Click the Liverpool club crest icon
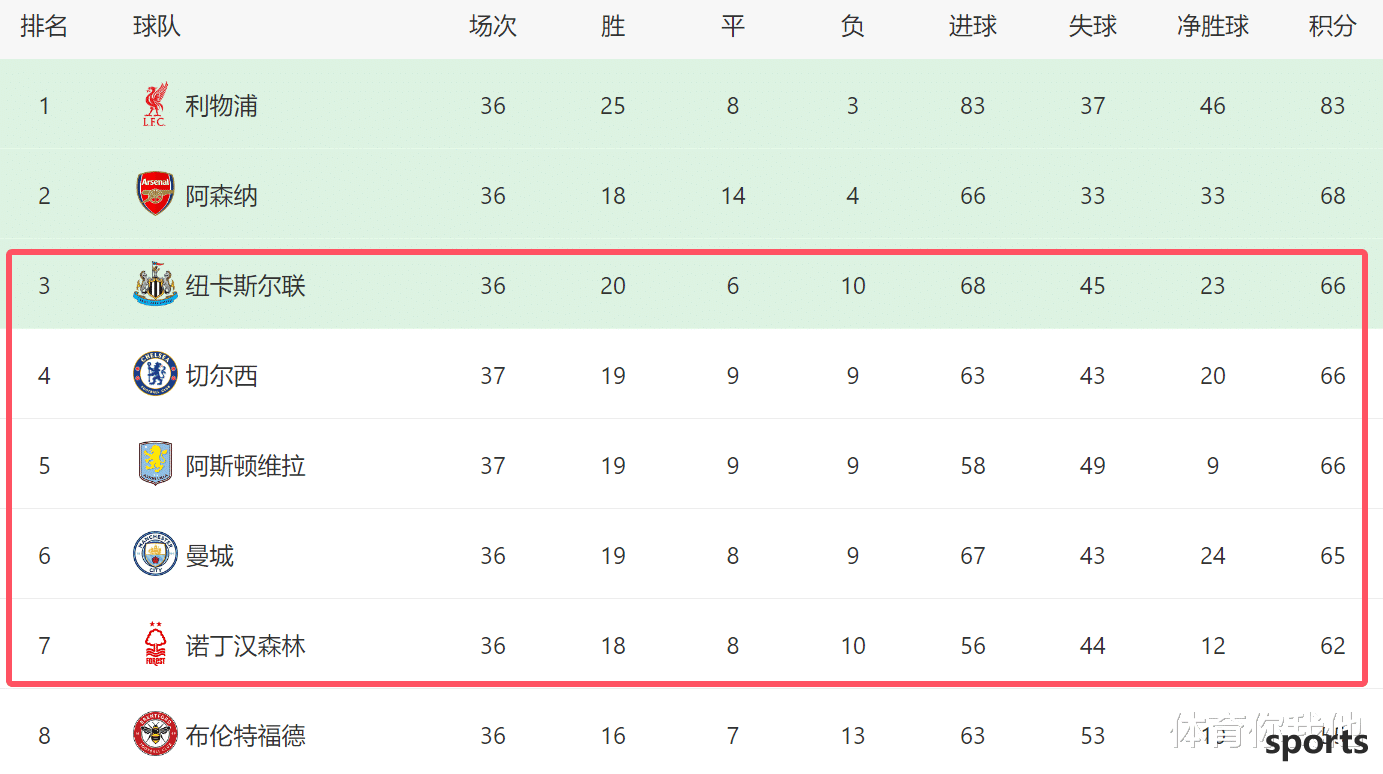 coord(154,105)
